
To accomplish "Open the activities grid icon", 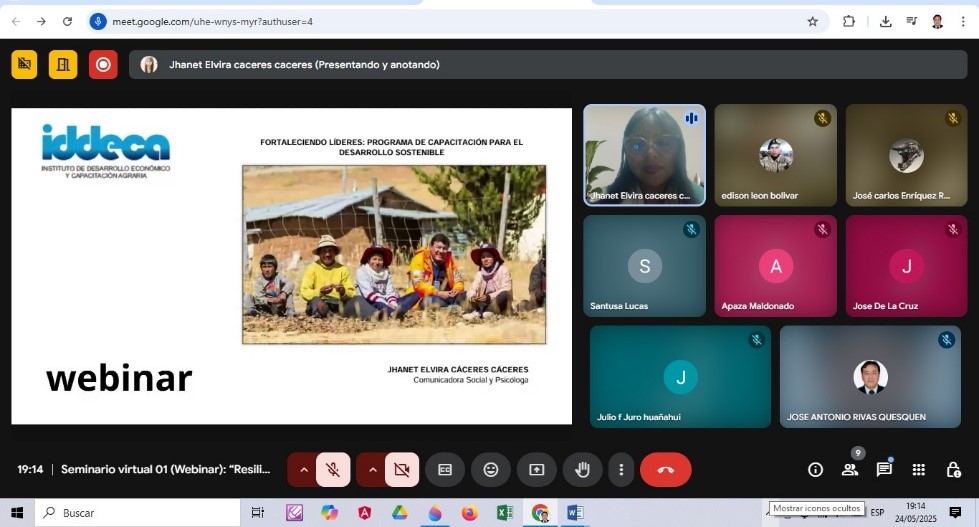I will point(919,469).
